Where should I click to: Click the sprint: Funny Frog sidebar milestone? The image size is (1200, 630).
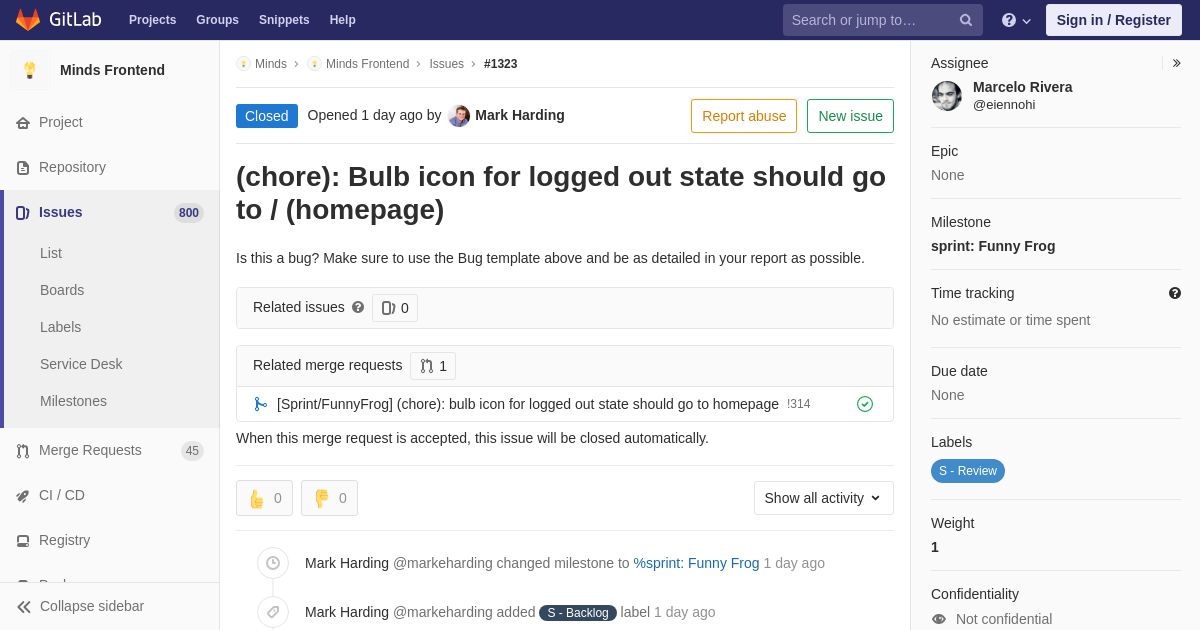993,246
